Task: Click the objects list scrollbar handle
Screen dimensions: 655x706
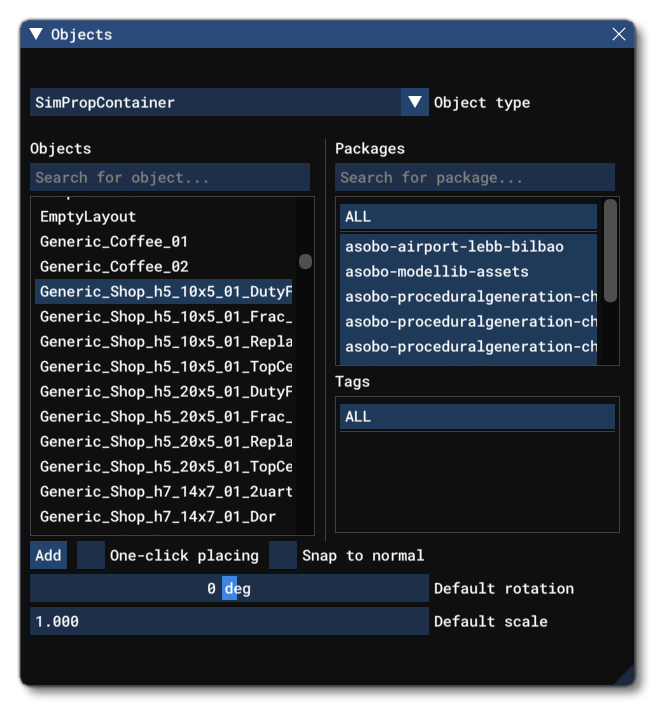Action: click(x=305, y=261)
